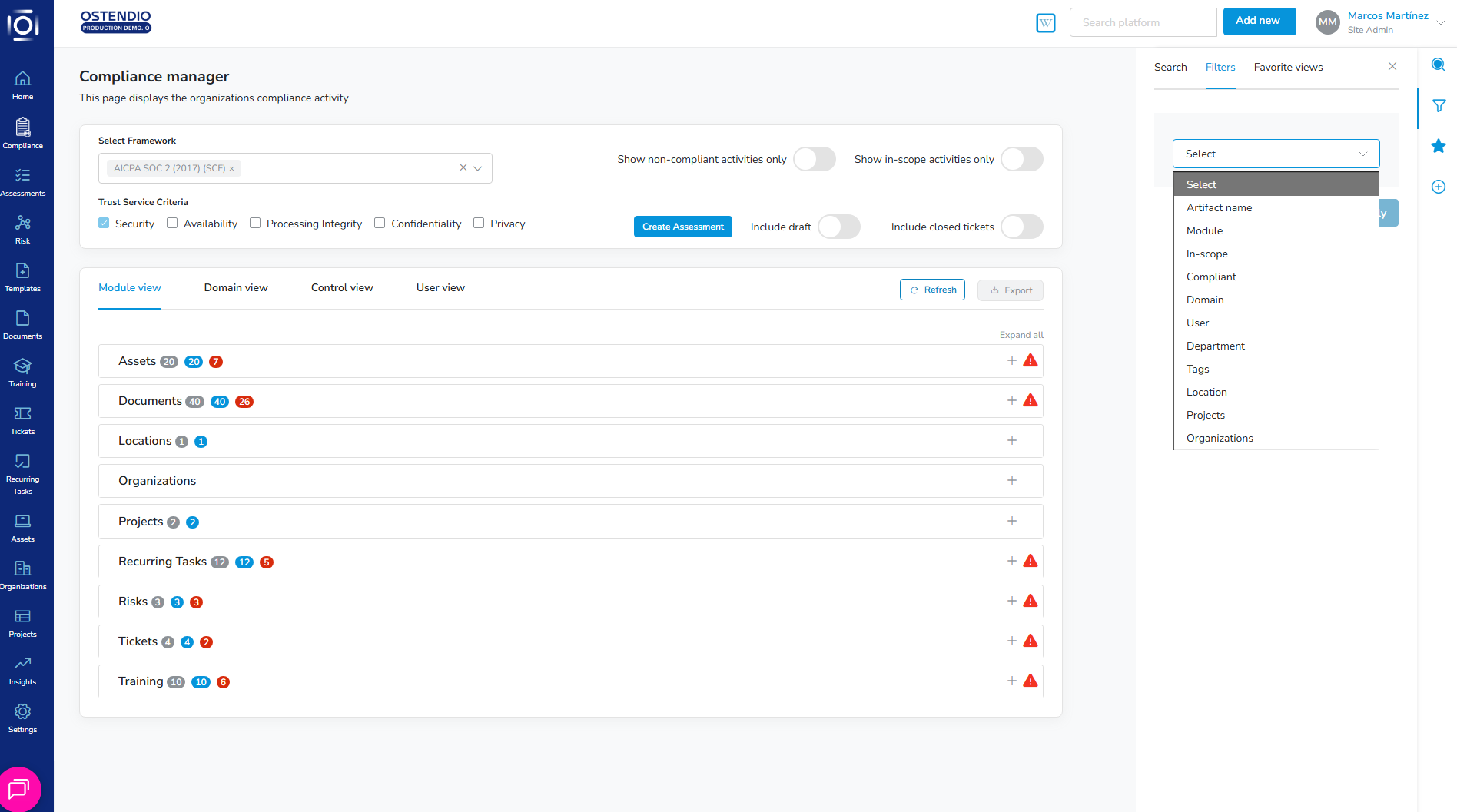The height and width of the screenshot is (812, 1457).
Task: Turn on Include closed tickets switch
Action: (1021, 227)
